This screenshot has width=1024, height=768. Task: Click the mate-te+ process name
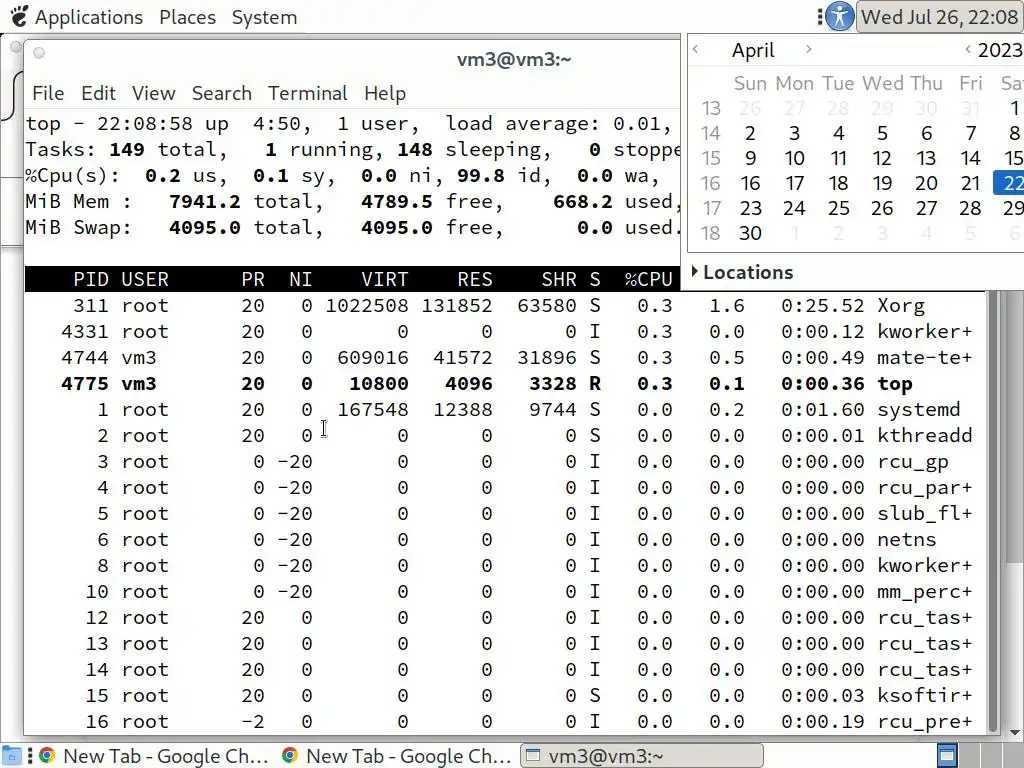click(x=925, y=358)
